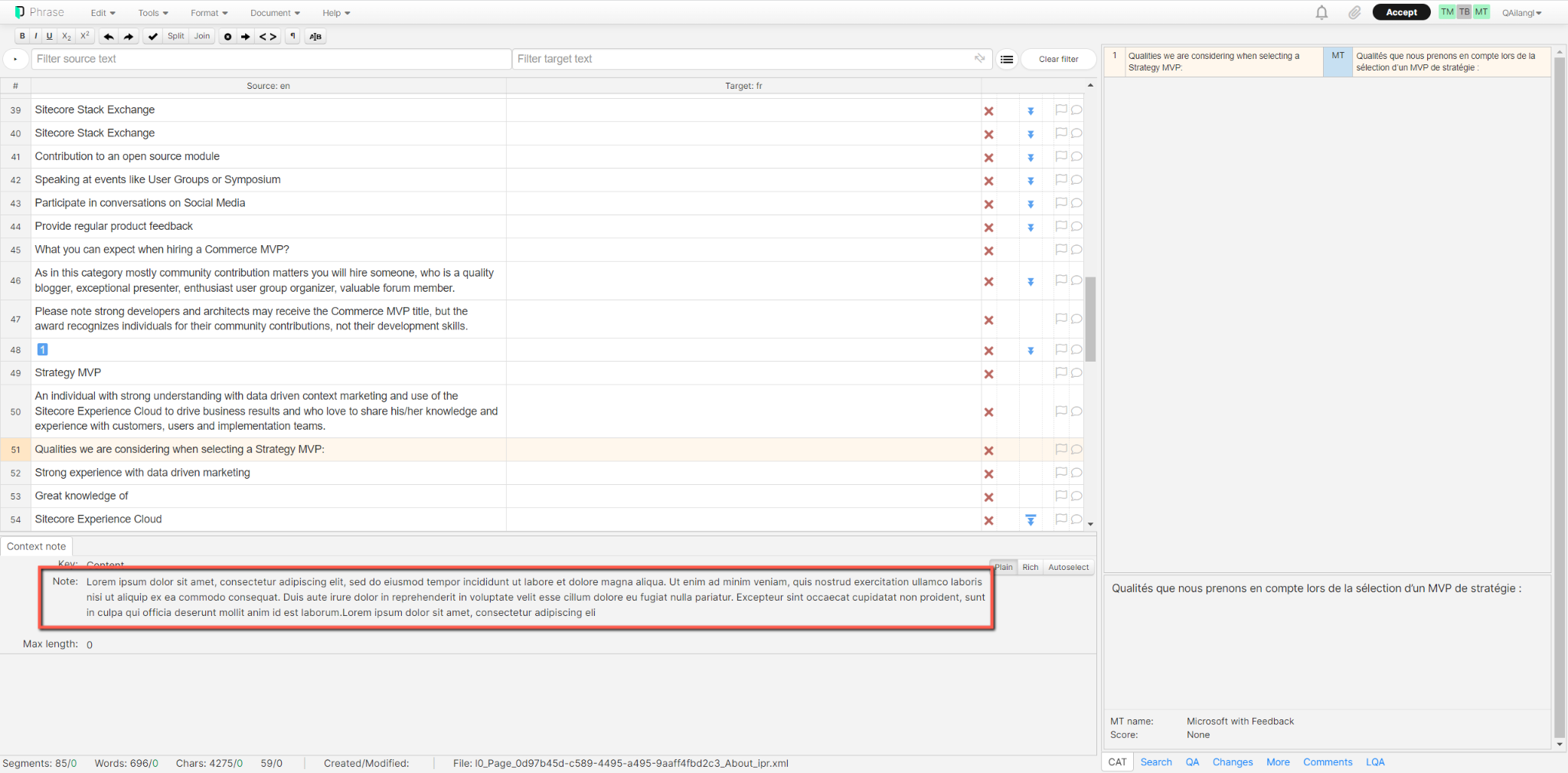The height and width of the screenshot is (773, 1568).
Task: Click the swap arrows icon in target filter
Action: click(x=979, y=58)
